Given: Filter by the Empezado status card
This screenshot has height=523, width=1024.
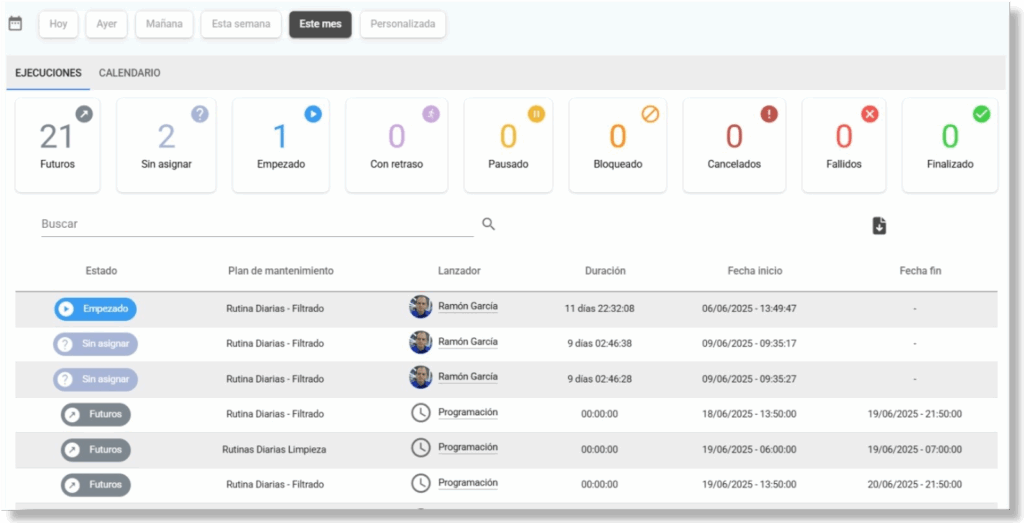Looking at the screenshot, I should coord(281,145).
